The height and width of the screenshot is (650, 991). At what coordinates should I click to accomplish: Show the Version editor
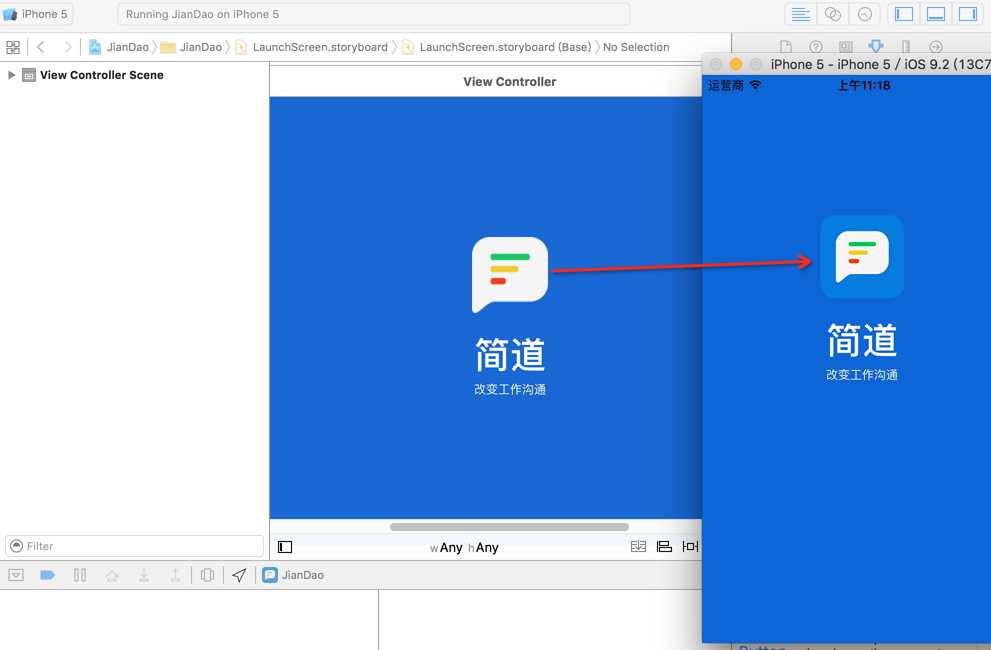tap(865, 14)
